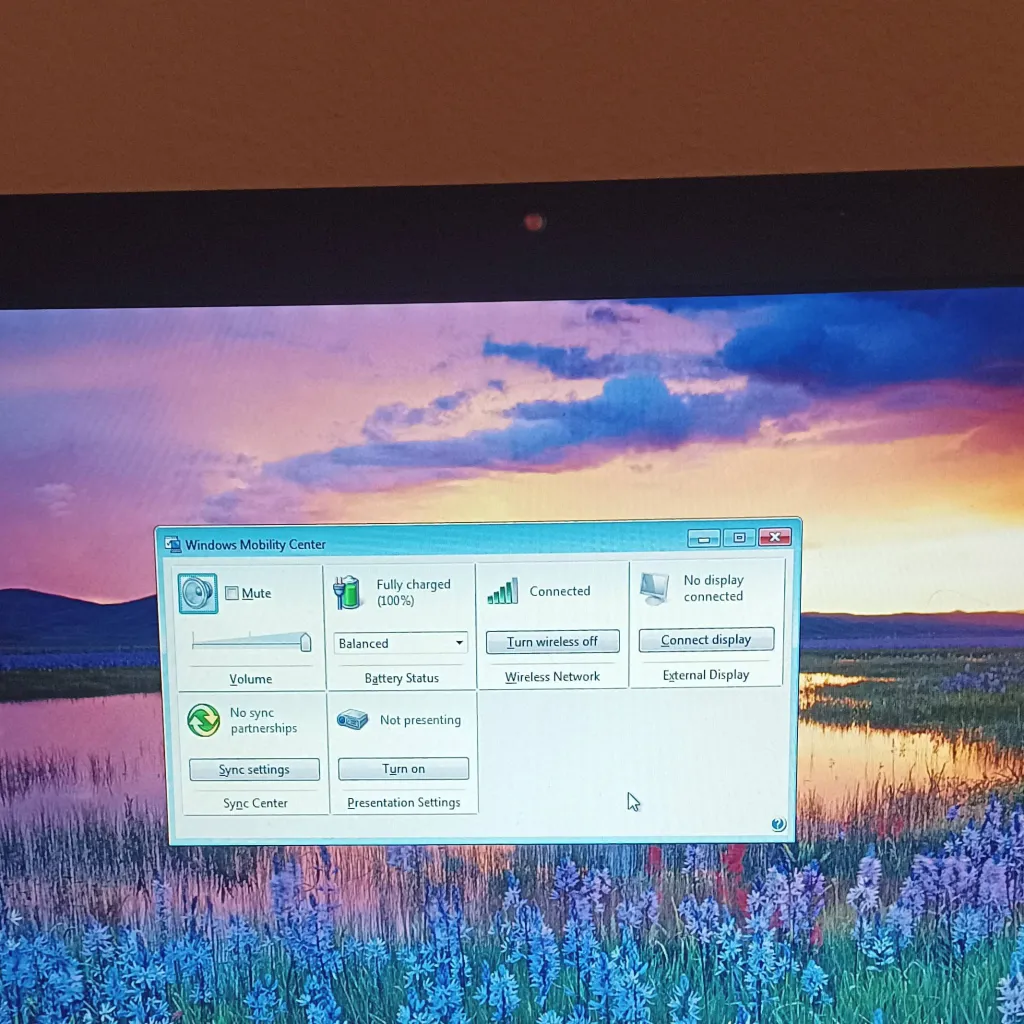Viewport: 1024px width, 1024px height.
Task: Open Sync Center via its tile label
Action: [x=254, y=802]
